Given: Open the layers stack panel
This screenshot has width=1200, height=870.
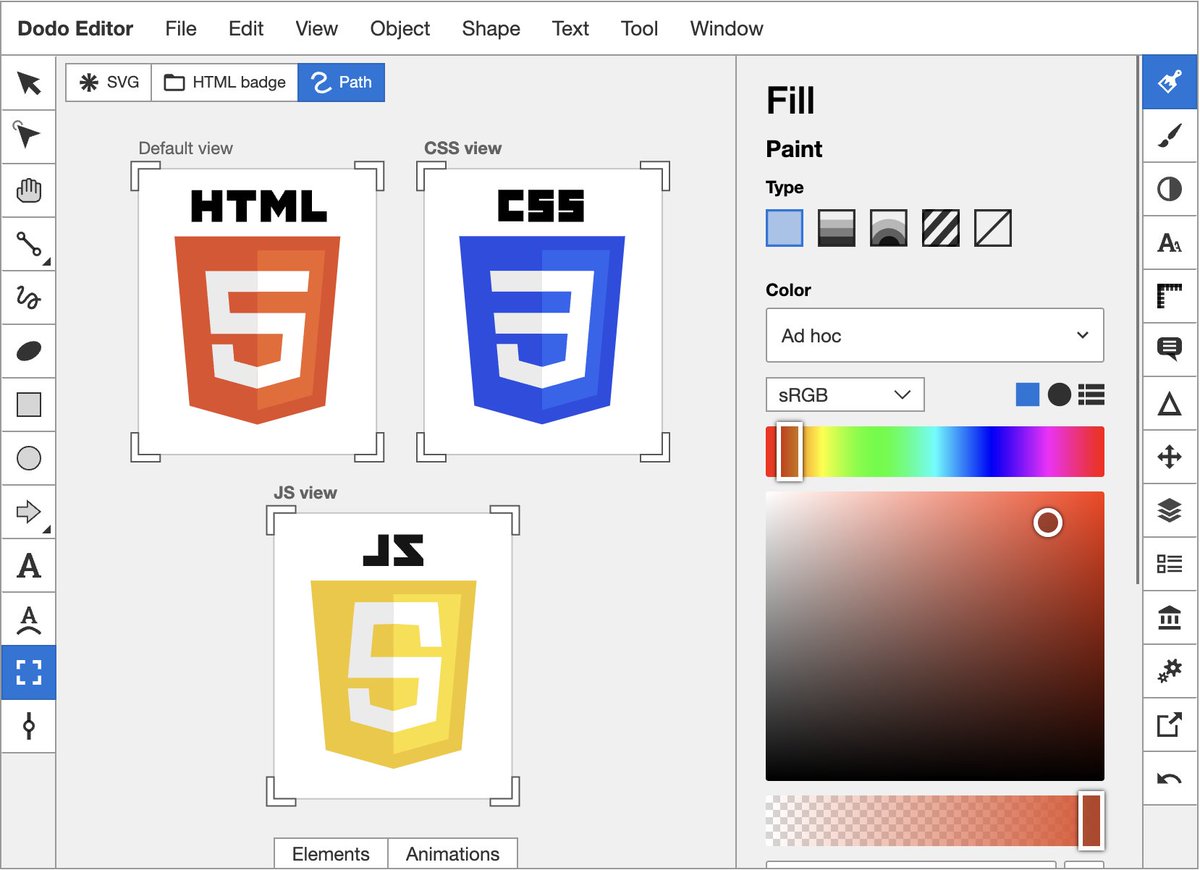Looking at the screenshot, I should 1170,511.
